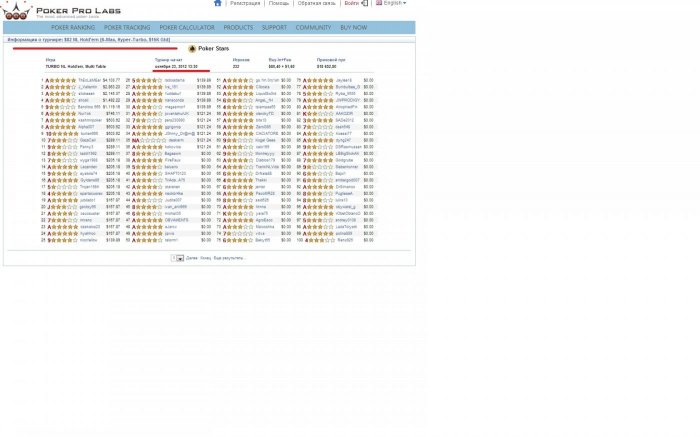Click player name Penny3
The height and width of the screenshot is (437, 700).
(x=87, y=147)
